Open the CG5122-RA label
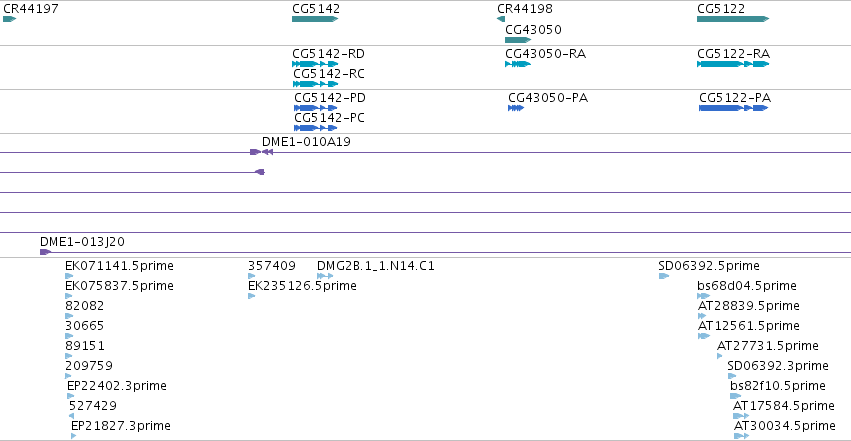 tap(733, 54)
